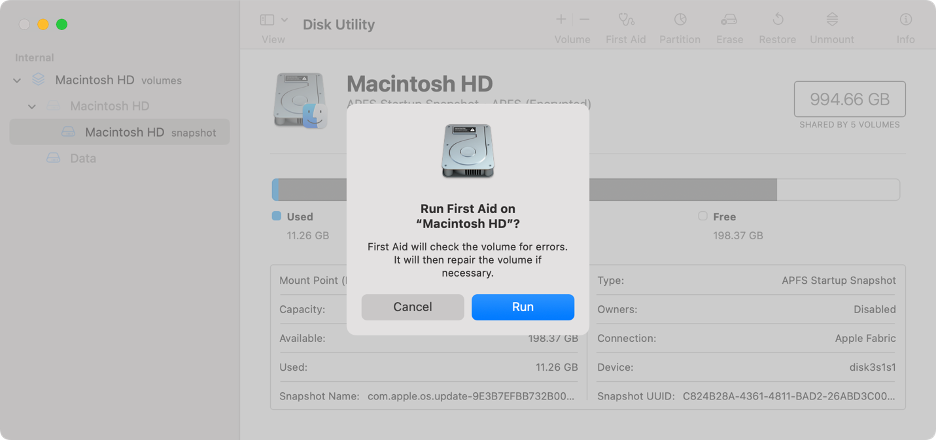Click the hard drive icon in dialog

point(468,150)
